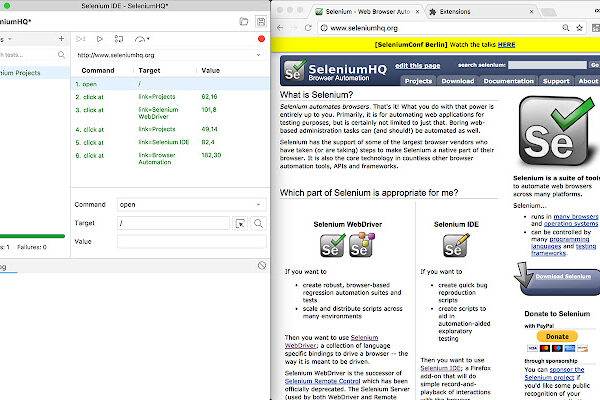Click many browsers link
600x400 pixels.
point(576,217)
